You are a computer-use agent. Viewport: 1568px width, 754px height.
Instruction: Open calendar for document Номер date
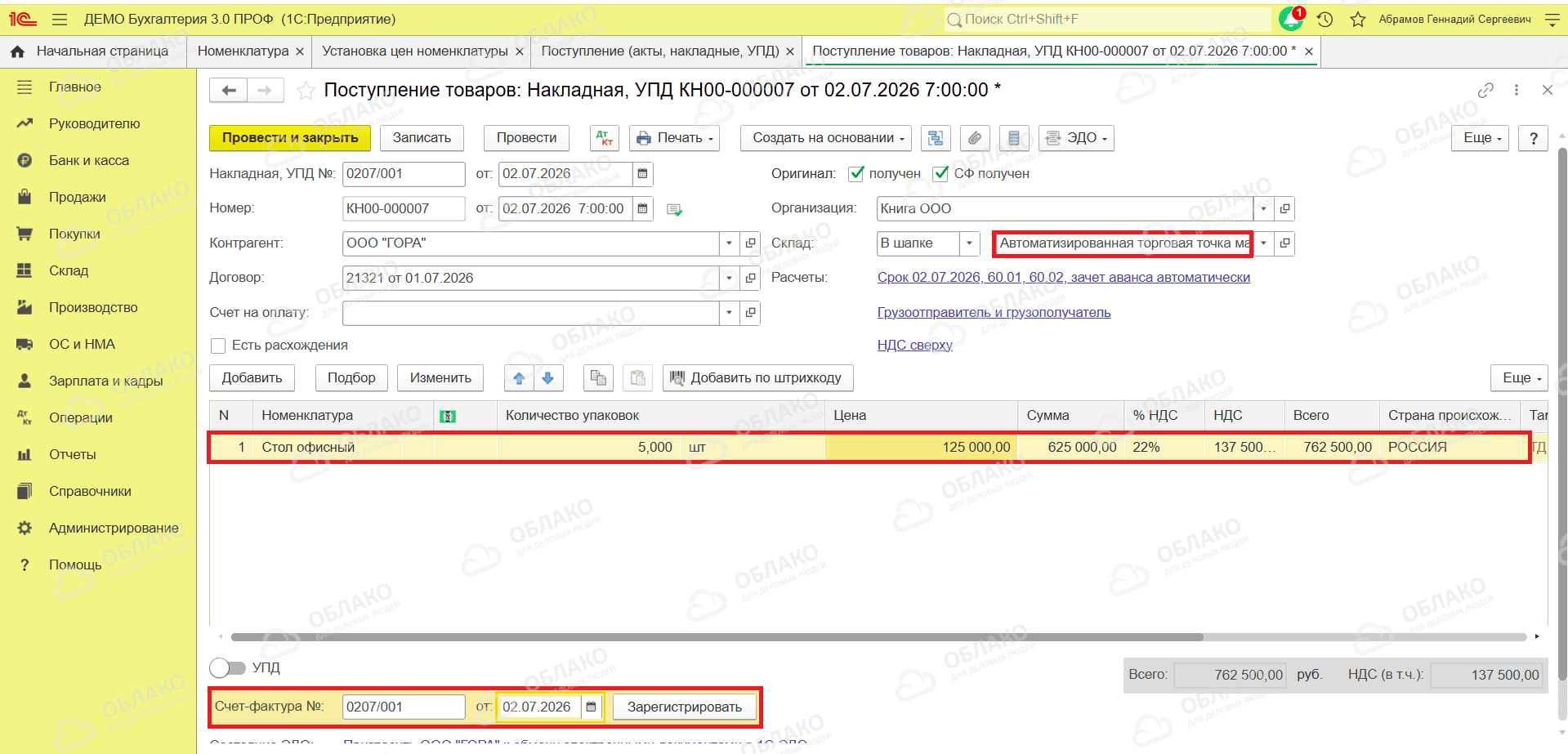(643, 209)
